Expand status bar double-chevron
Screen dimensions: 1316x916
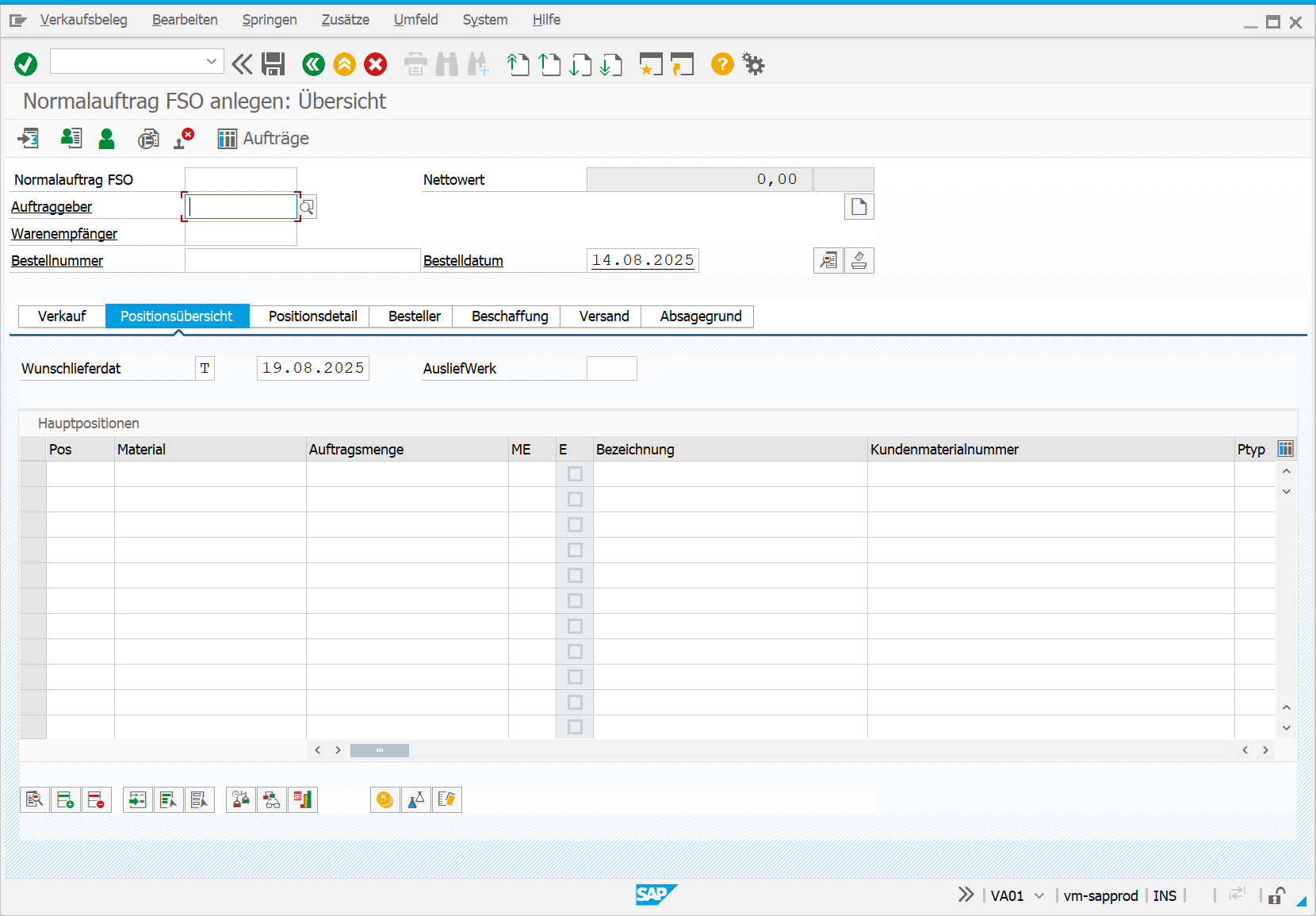[965, 895]
